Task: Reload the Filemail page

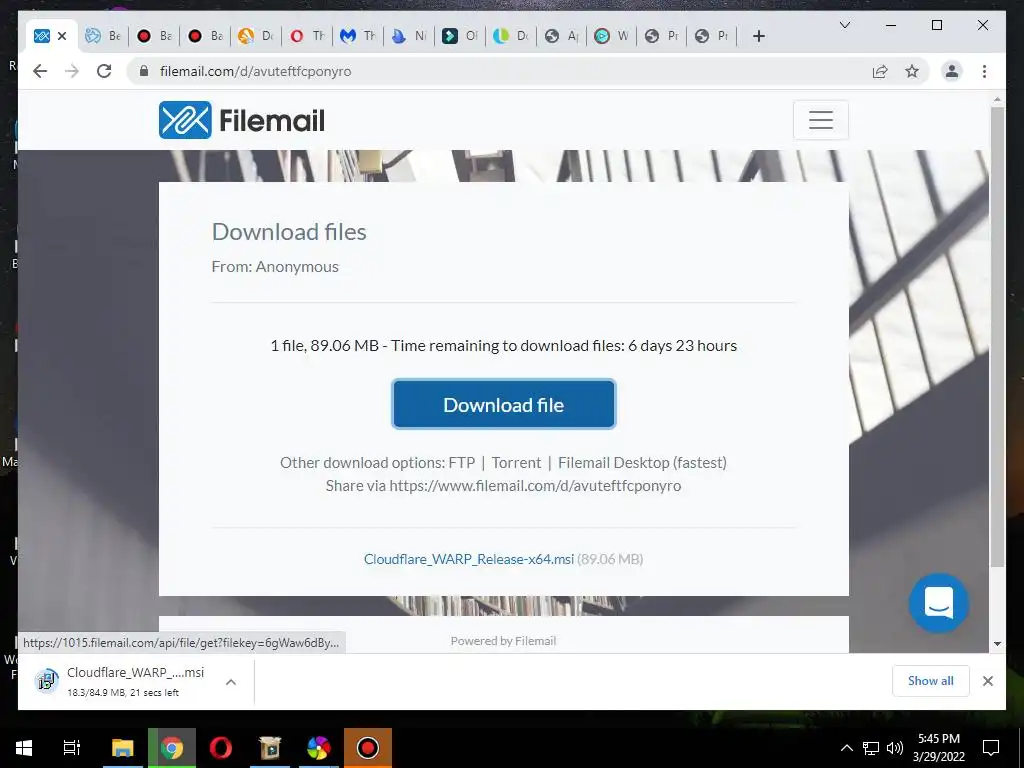Action: coord(104,71)
